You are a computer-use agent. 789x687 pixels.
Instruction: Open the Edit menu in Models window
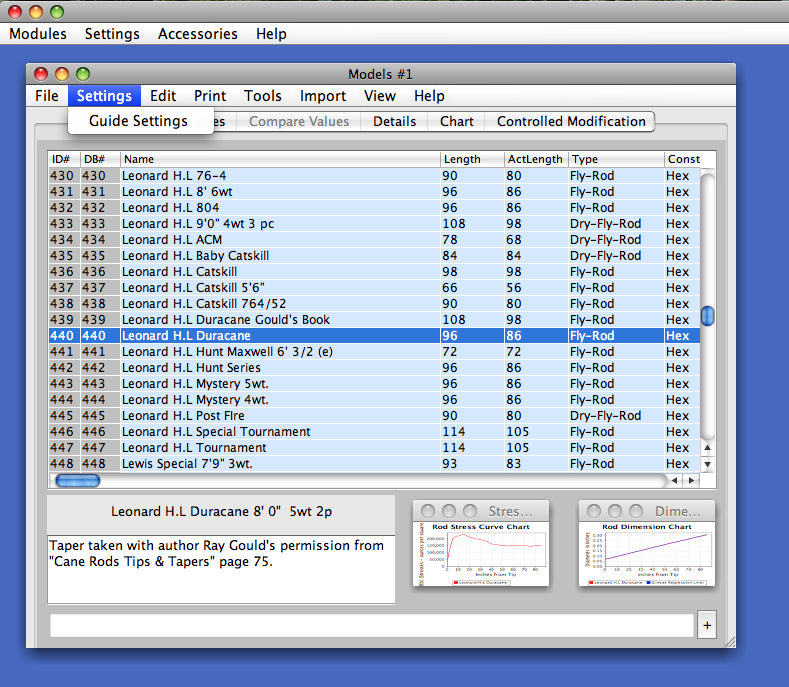163,96
